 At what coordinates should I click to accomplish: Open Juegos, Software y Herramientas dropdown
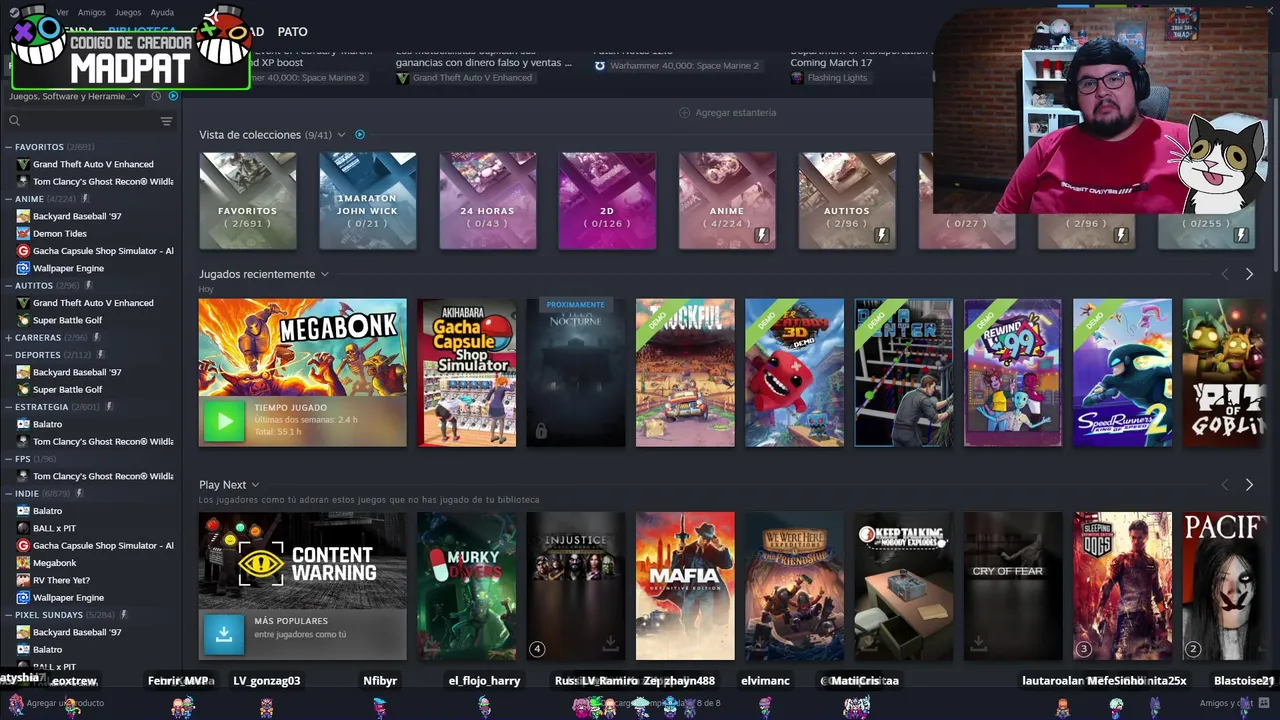[x=76, y=96]
